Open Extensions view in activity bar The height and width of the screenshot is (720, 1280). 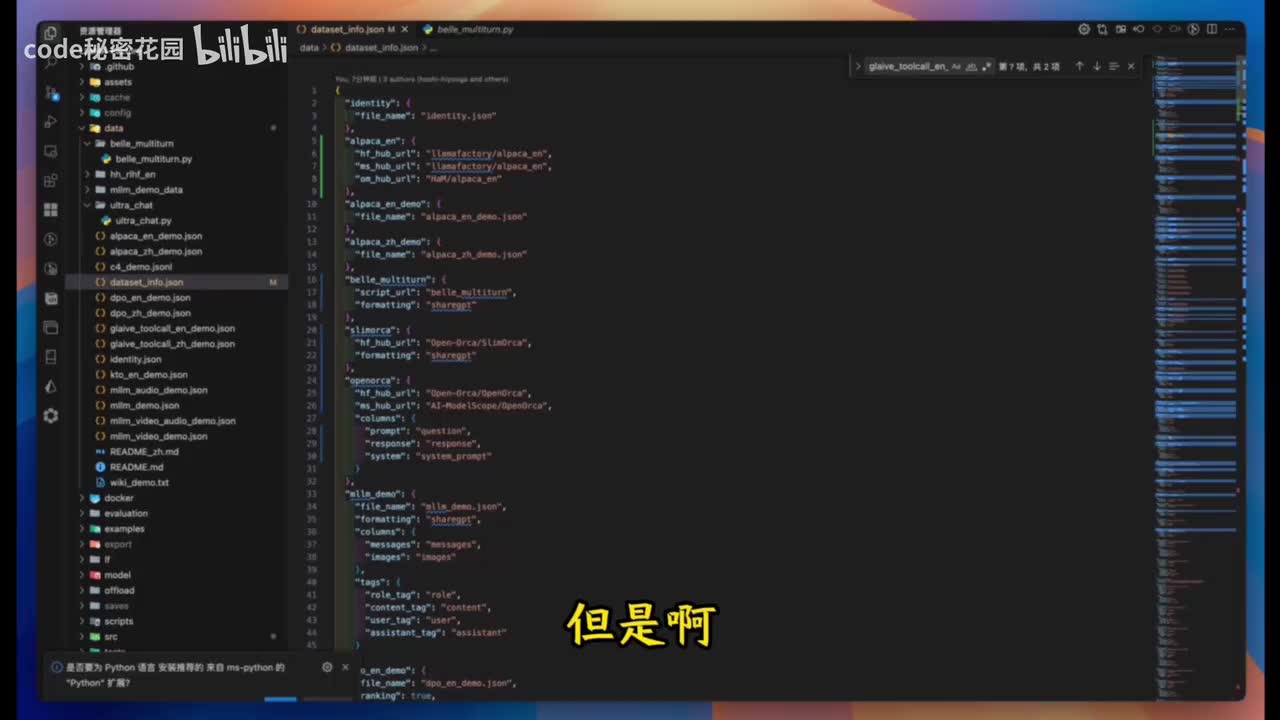[x=51, y=181]
